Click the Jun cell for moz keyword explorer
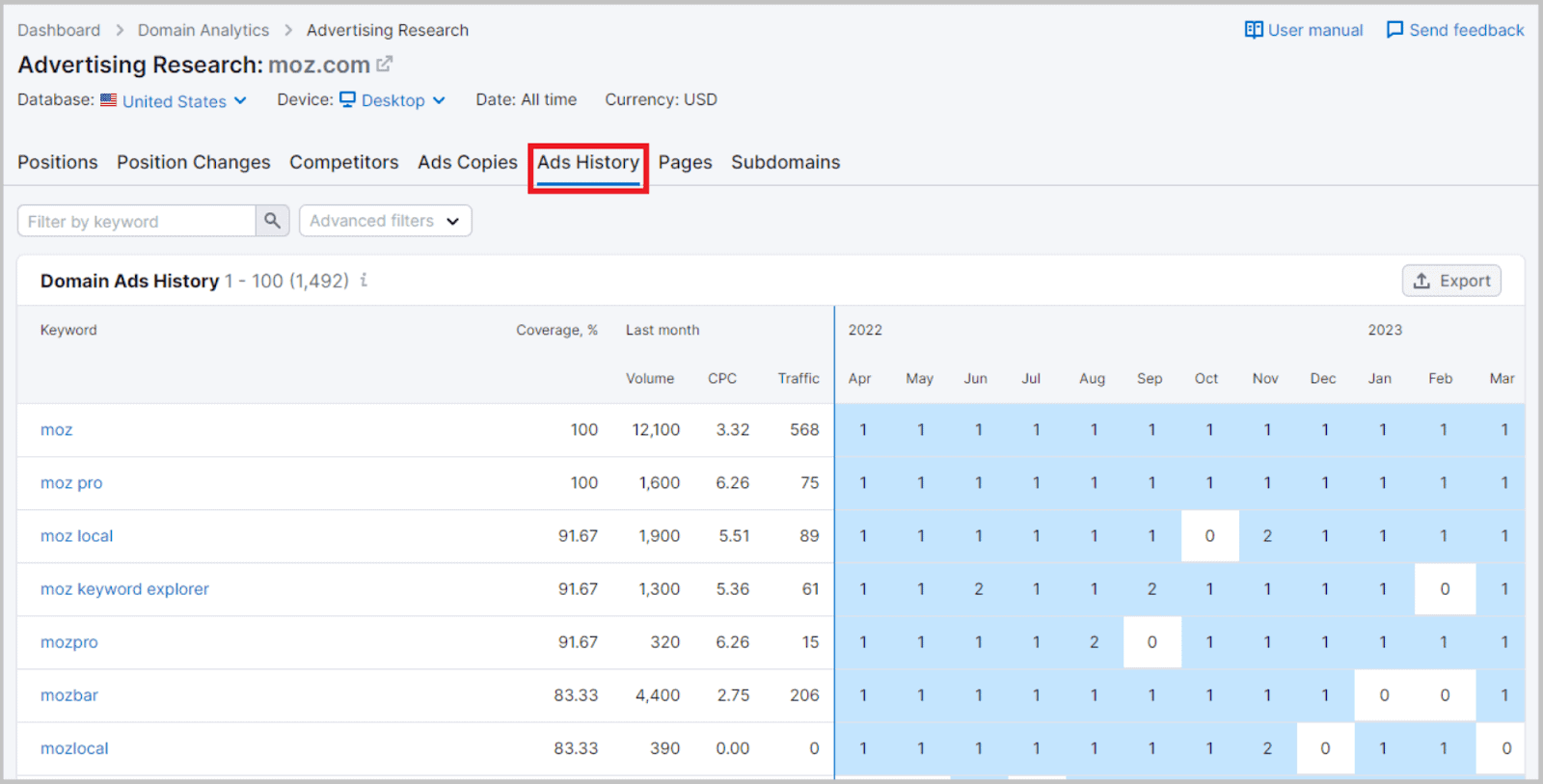This screenshot has height=784, width=1543. (x=979, y=589)
